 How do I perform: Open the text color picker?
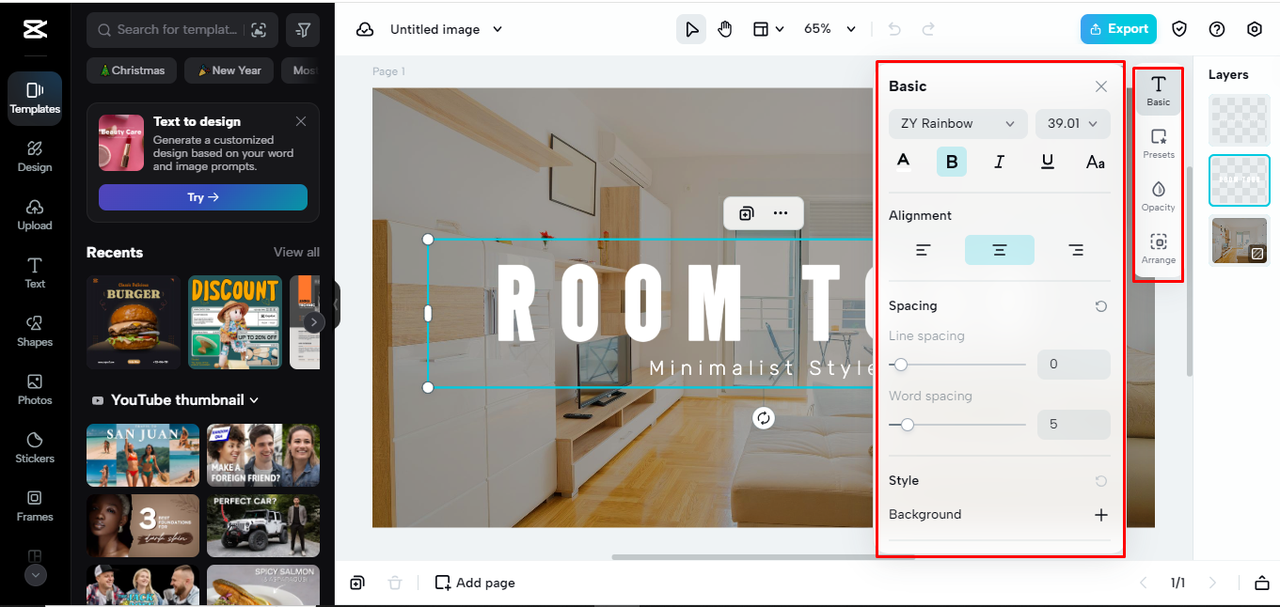point(903,162)
